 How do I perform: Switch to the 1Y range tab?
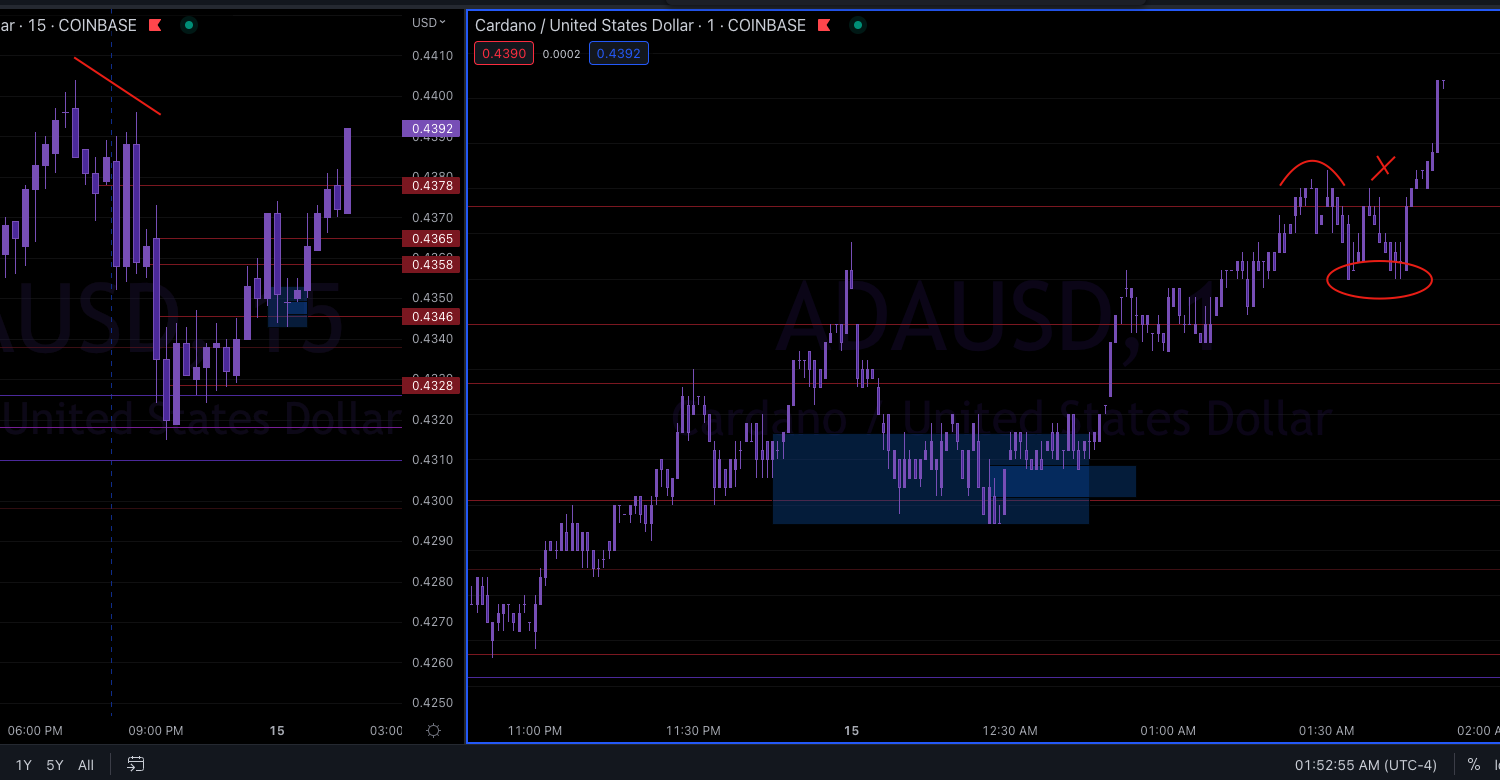[23, 764]
